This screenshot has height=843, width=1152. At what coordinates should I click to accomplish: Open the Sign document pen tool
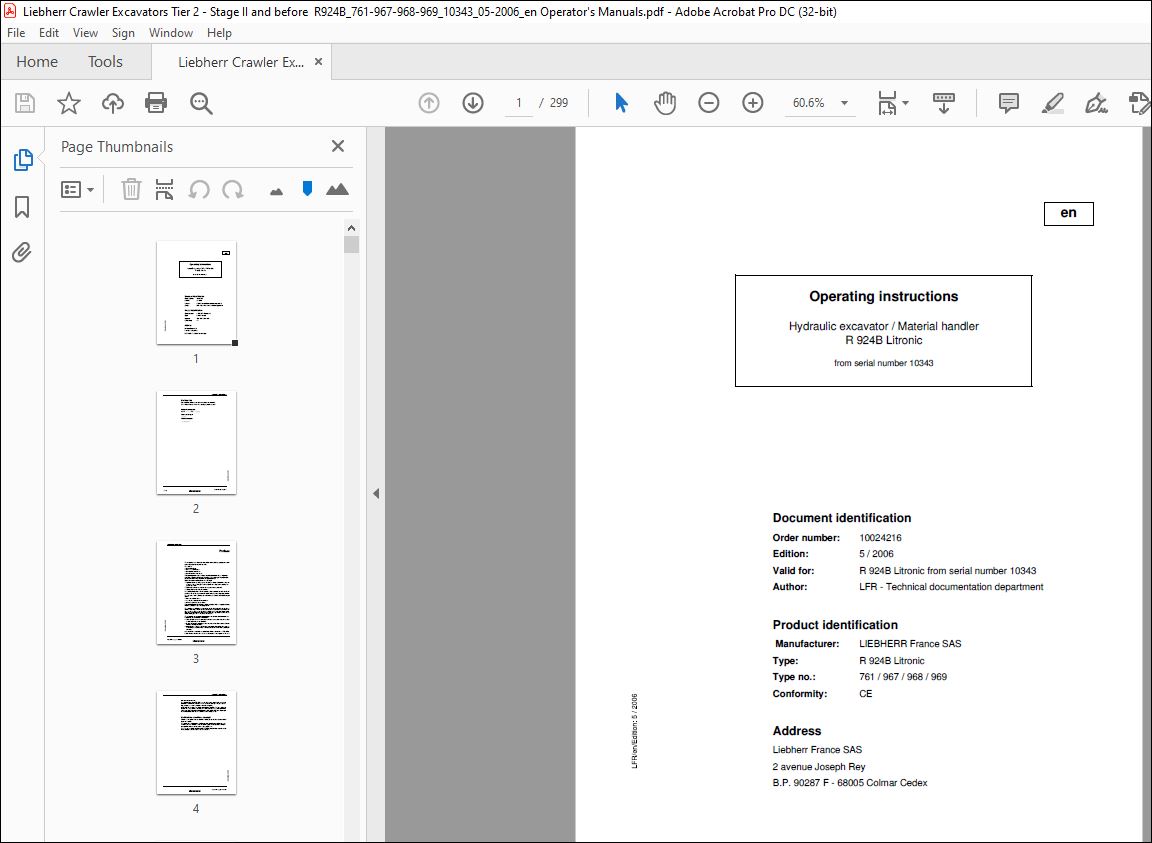tap(1096, 103)
